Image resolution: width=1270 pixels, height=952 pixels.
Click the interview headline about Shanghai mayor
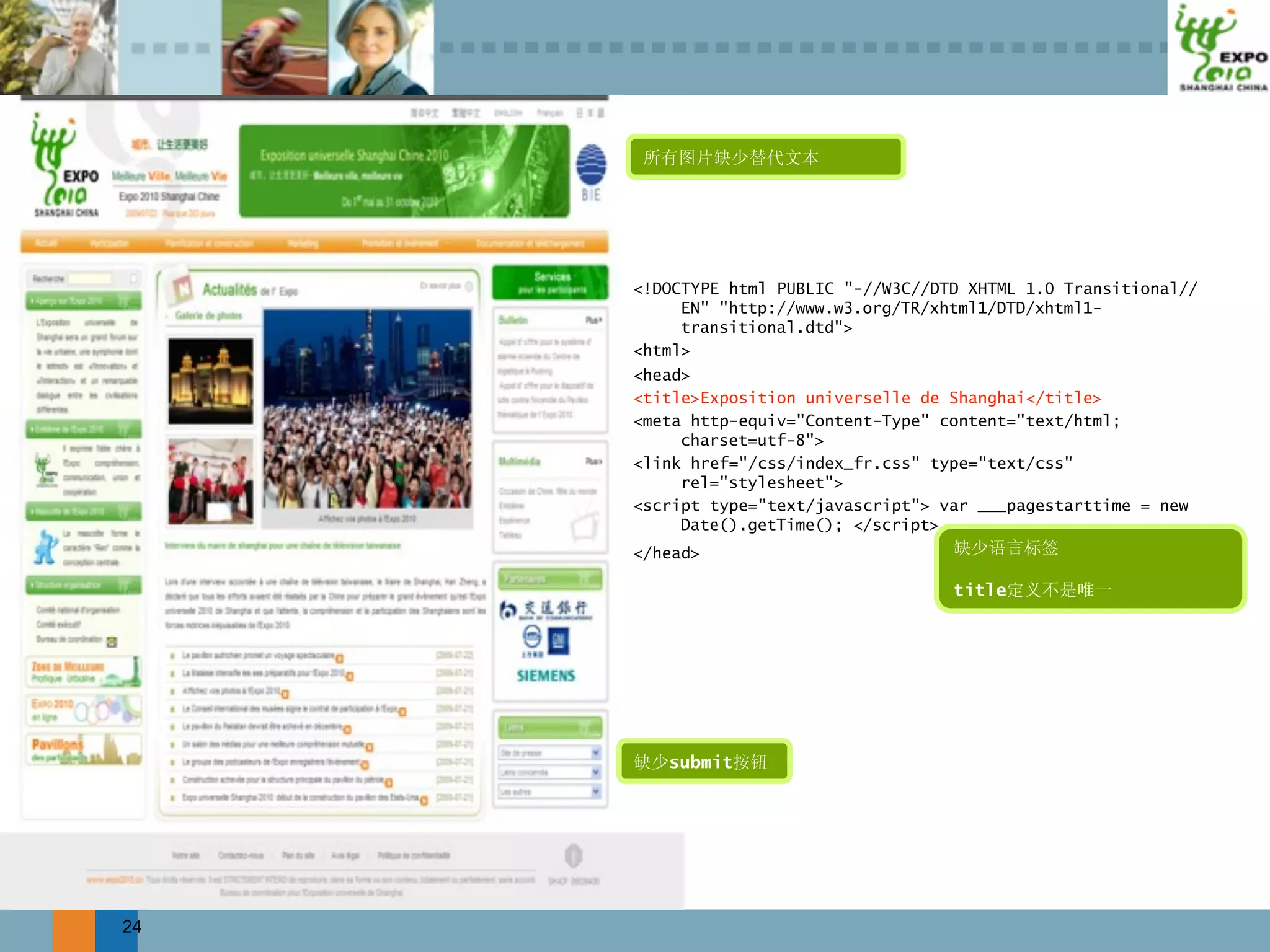coord(283,545)
